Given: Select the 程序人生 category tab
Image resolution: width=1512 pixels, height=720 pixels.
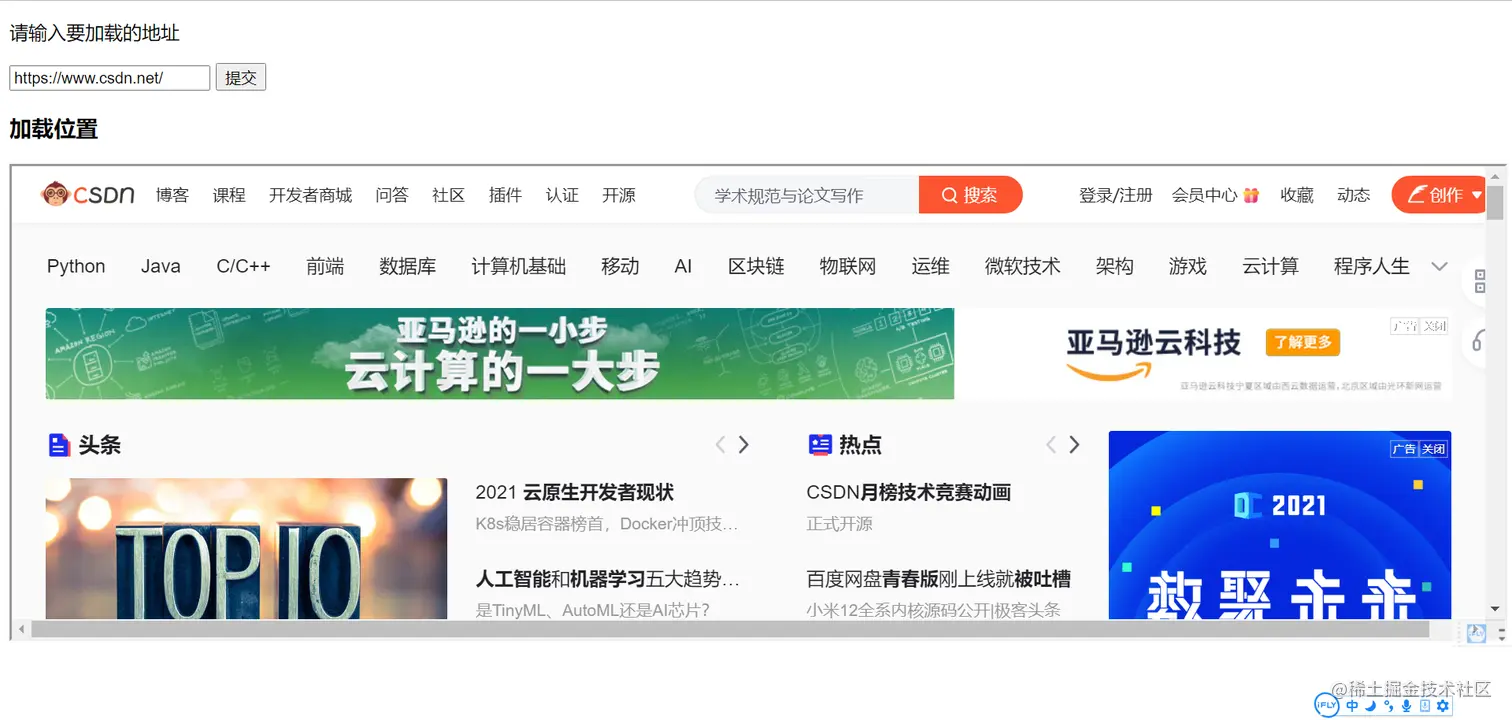Looking at the screenshot, I should (x=1371, y=266).
